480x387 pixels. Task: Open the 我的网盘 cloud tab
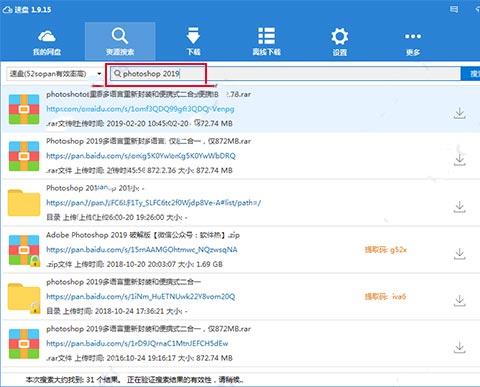coord(47,42)
